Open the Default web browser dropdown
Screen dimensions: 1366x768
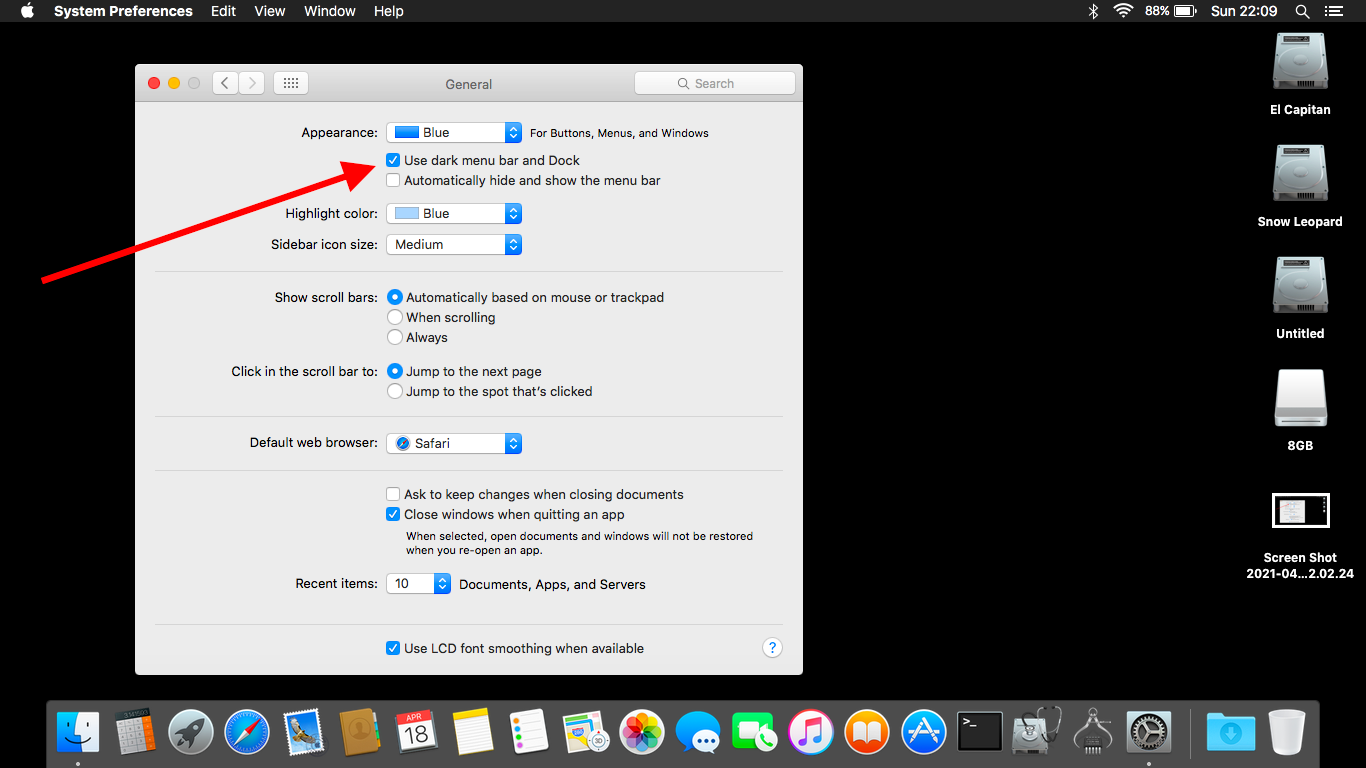pos(454,443)
